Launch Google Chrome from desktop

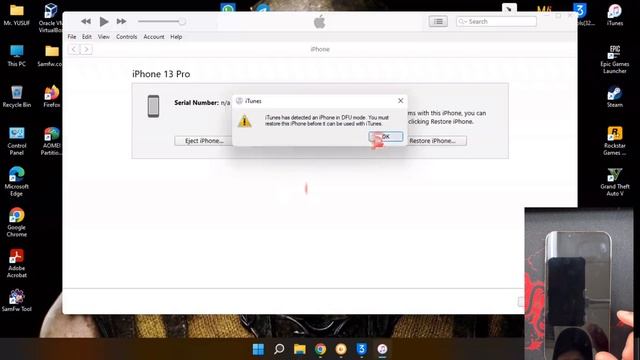pyautogui.click(x=17, y=222)
